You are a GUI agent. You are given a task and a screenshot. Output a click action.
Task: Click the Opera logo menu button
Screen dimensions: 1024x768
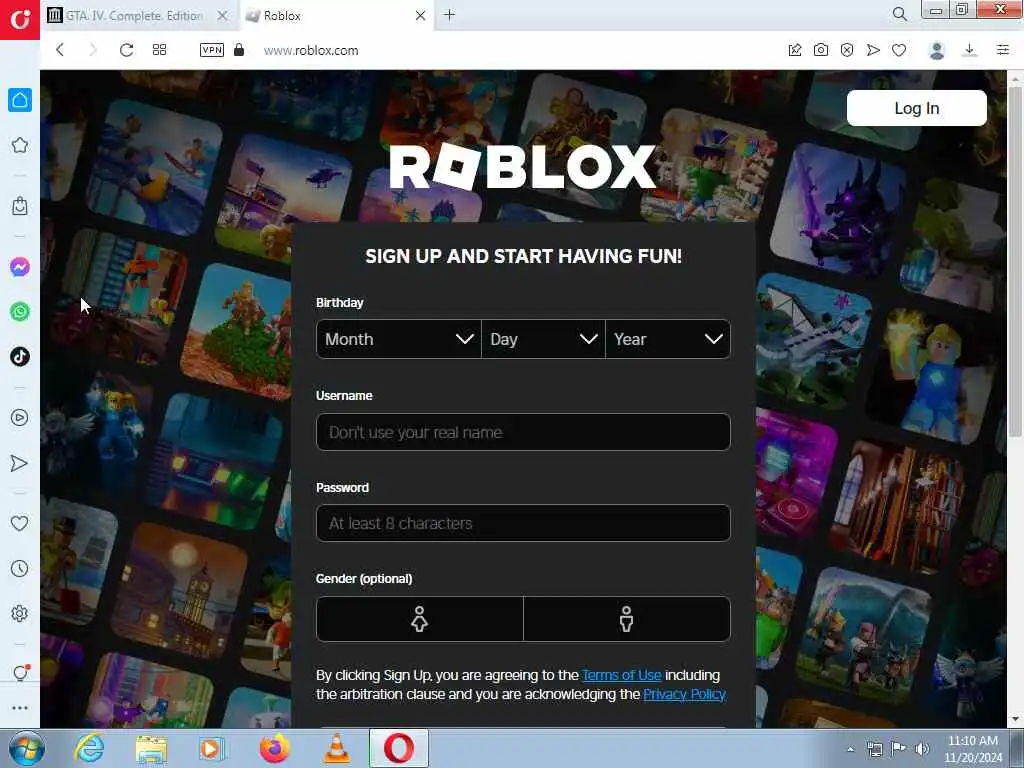click(x=20, y=20)
